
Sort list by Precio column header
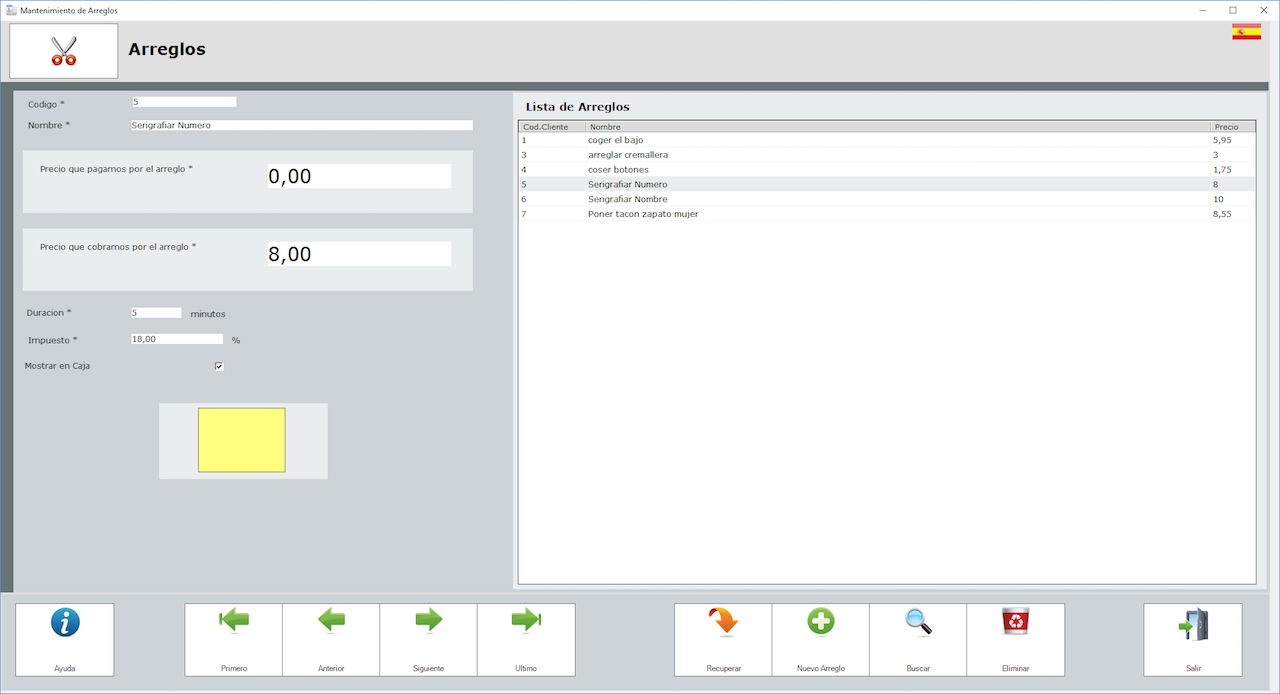pyautogui.click(x=1231, y=127)
